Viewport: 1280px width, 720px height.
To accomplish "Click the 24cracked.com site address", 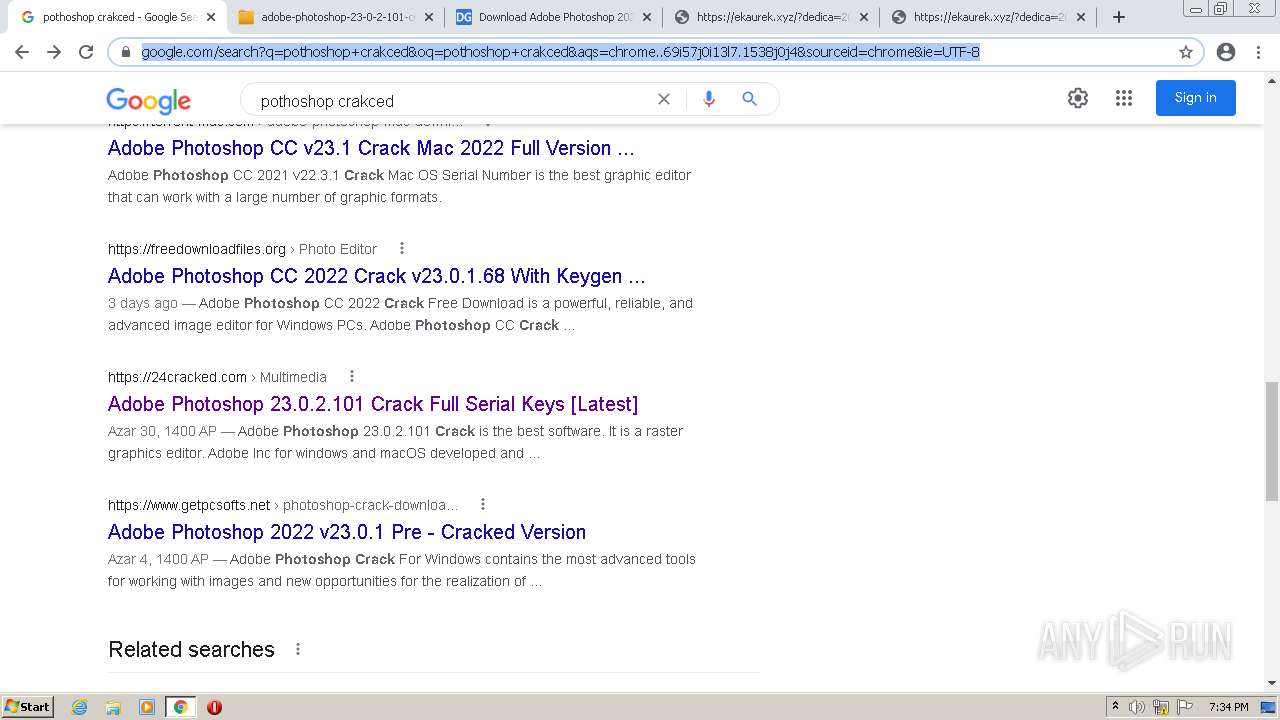I will (x=177, y=377).
